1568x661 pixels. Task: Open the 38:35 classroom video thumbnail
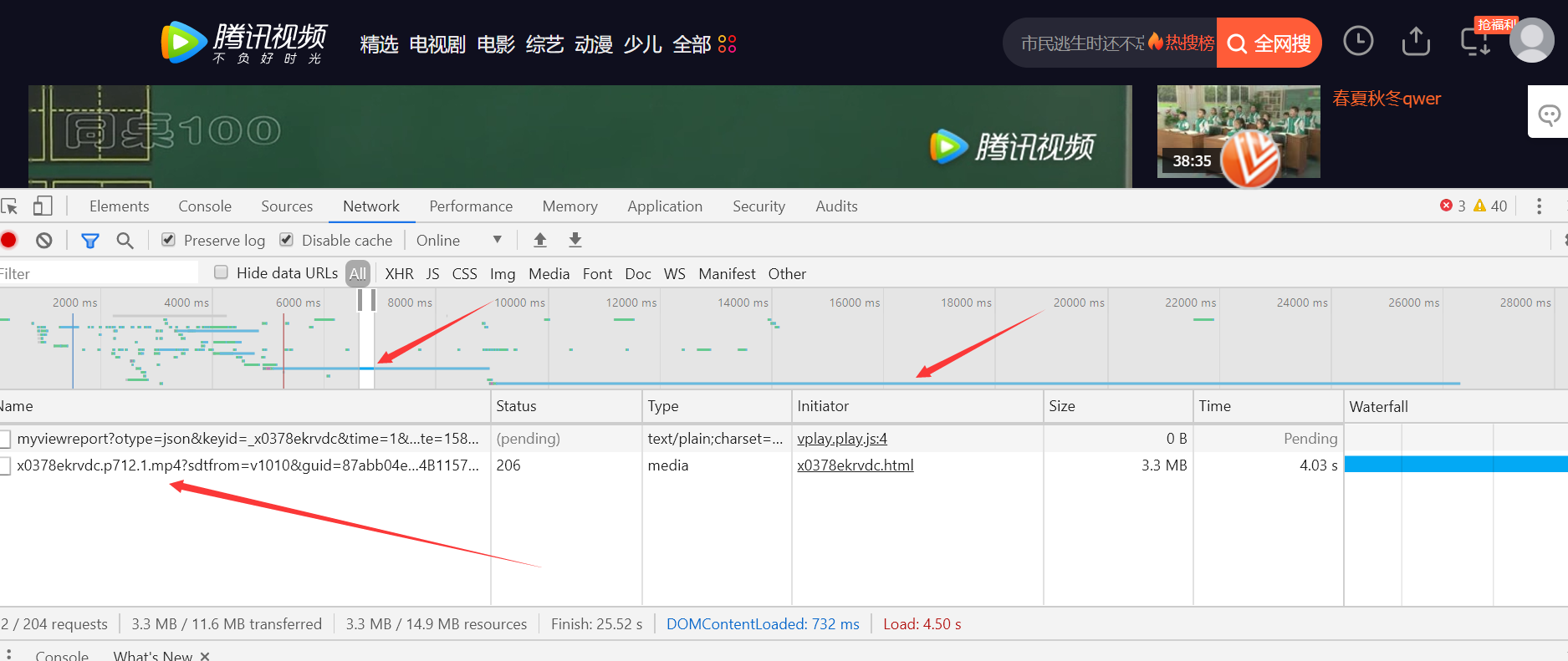pos(1239,131)
